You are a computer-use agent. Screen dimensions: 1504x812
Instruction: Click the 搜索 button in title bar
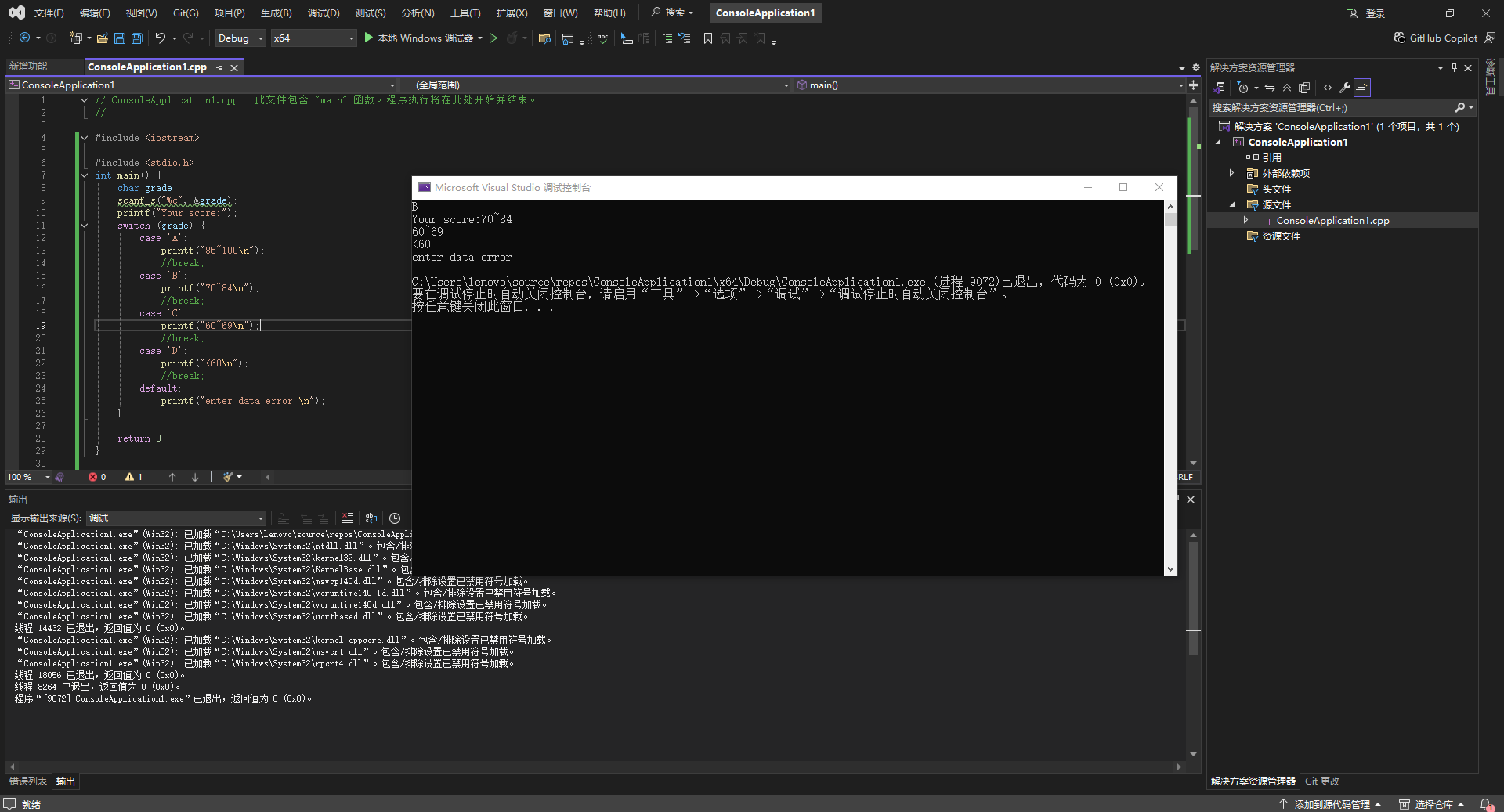(x=672, y=13)
